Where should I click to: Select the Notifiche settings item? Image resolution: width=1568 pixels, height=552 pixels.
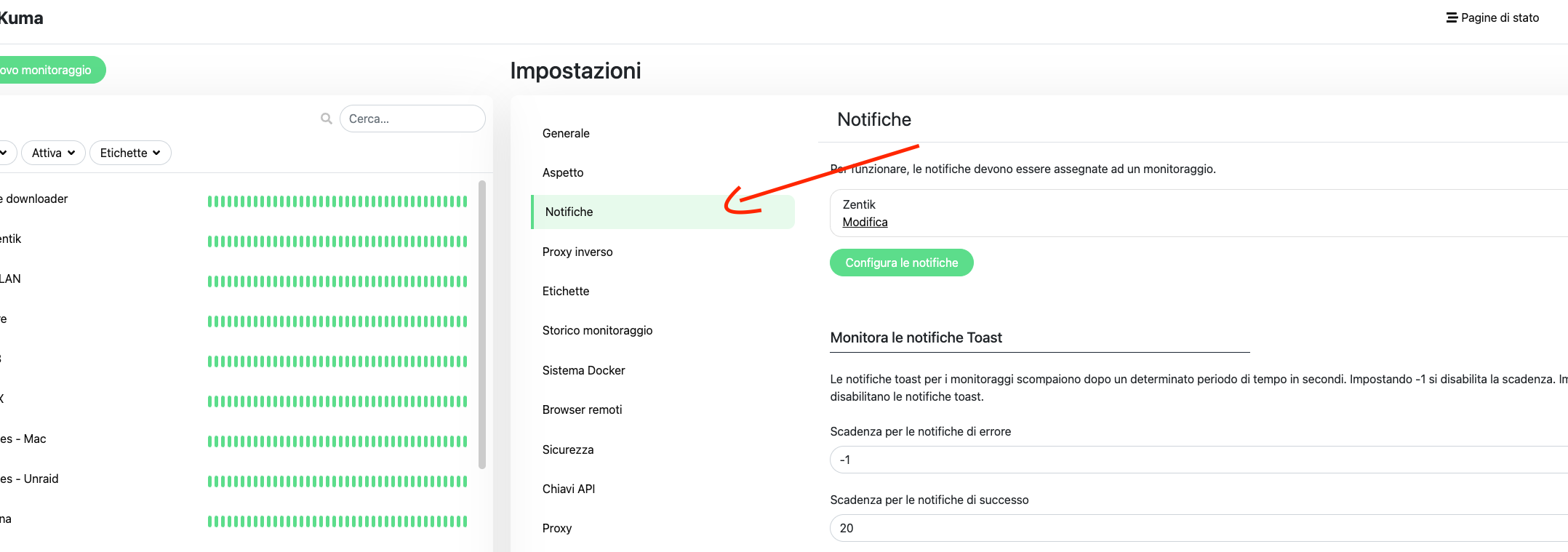click(x=569, y=212)
